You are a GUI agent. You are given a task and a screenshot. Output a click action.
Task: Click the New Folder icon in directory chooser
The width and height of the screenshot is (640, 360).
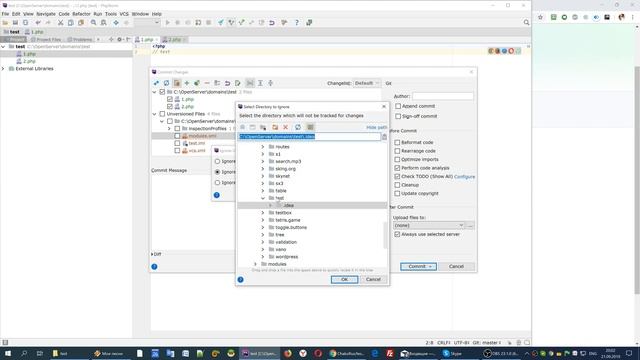pyautogui.click(x=275, y=127)
